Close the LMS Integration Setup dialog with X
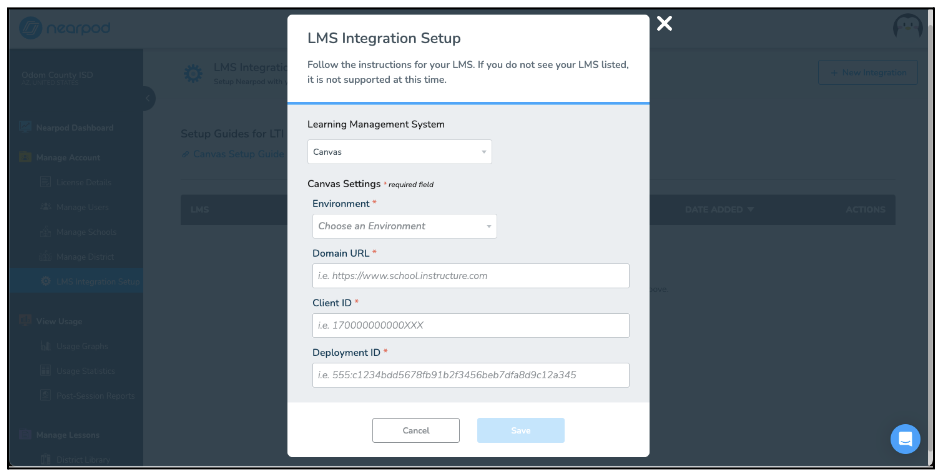942x474 pixels. pos(664,24)
